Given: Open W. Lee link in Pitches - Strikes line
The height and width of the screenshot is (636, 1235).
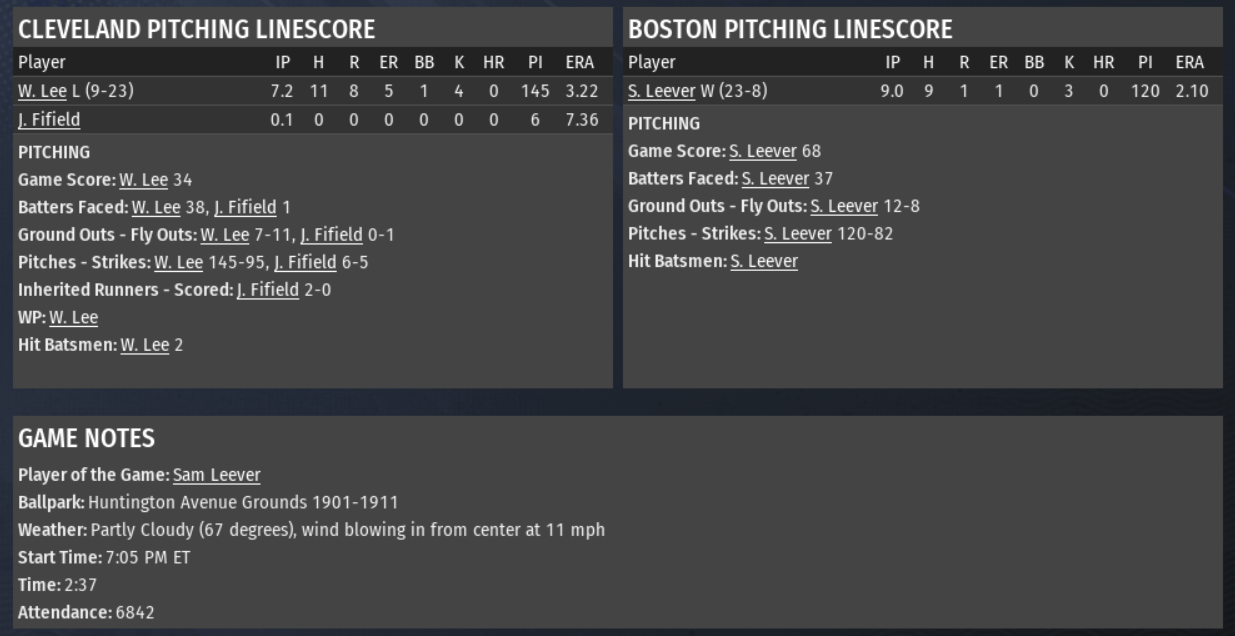Looking at the screenshot, I should [178, 263].
